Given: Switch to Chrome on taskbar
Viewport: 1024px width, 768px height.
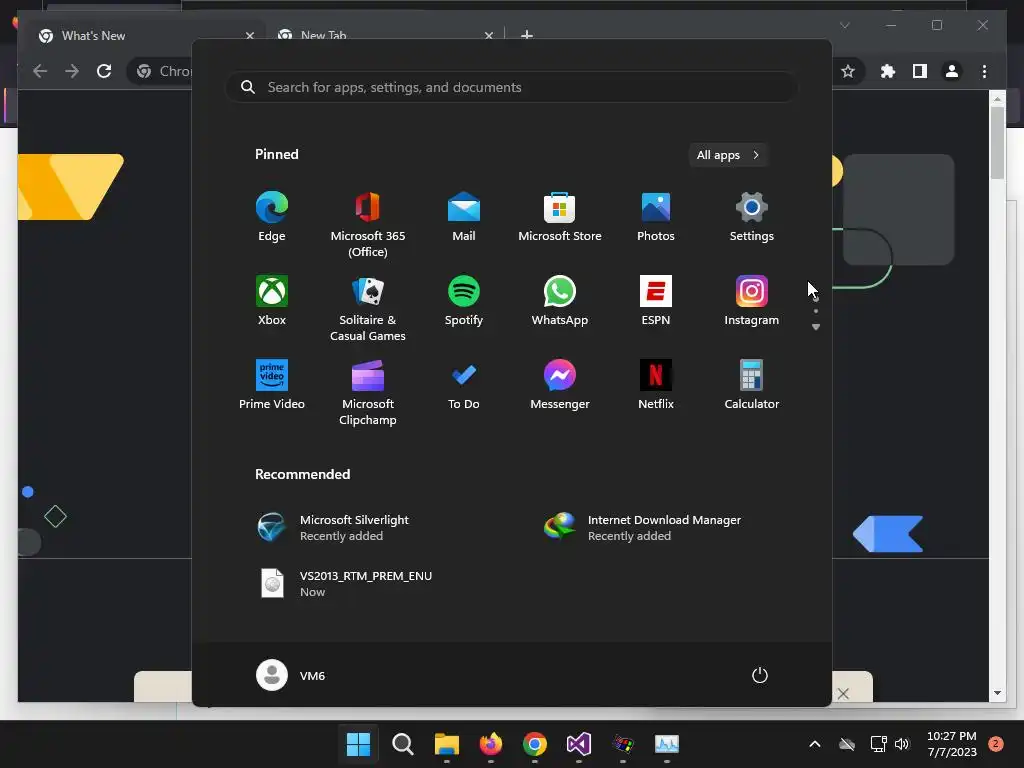Looking at the screenshot, I should (534, 744).
